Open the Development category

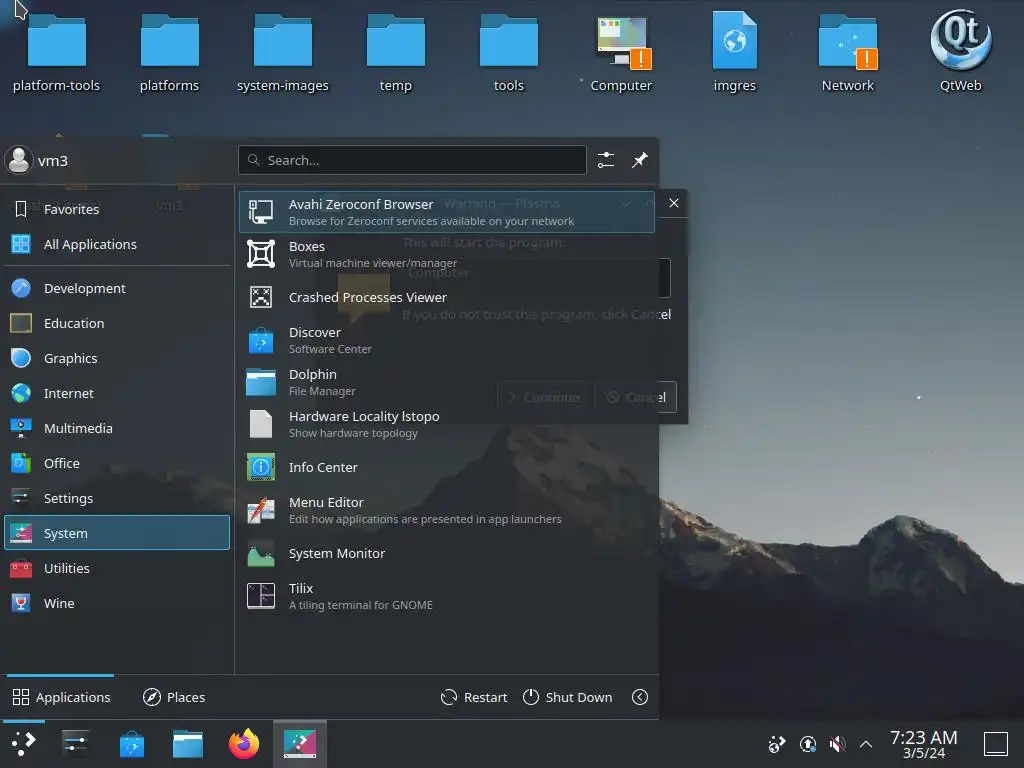(x=117, y=288)
